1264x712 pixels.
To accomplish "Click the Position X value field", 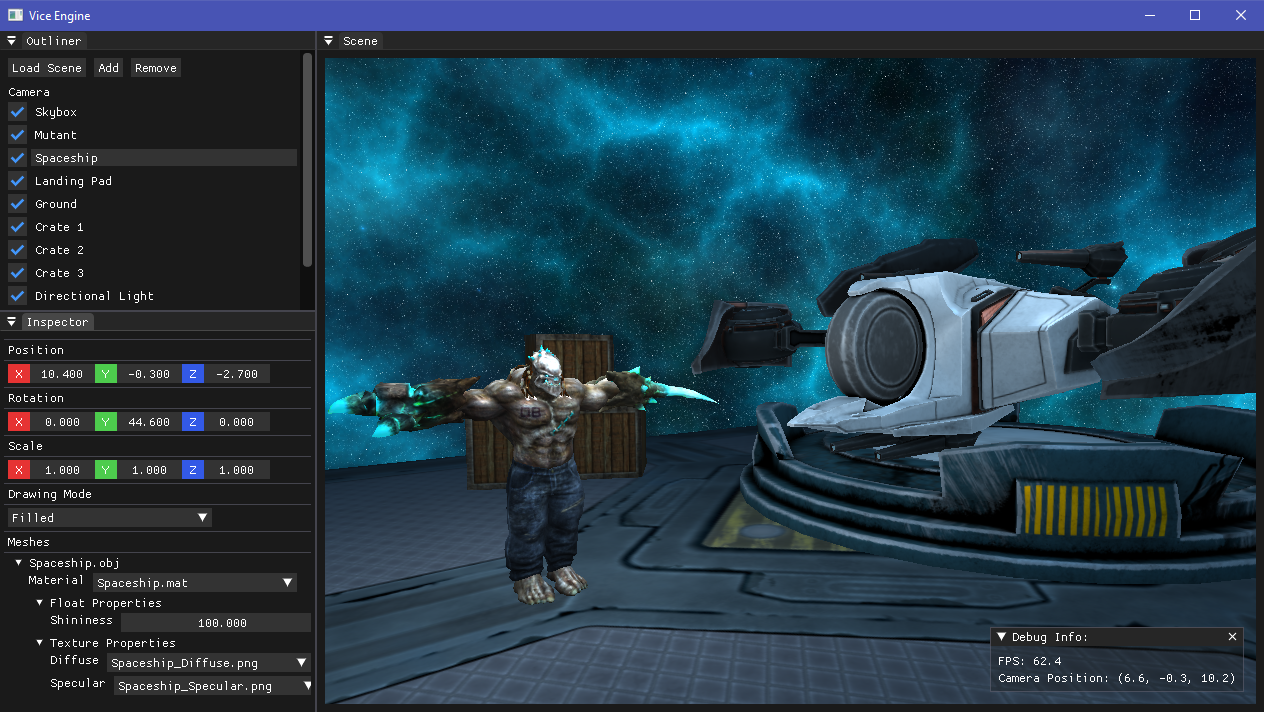I will coord(62,374).
